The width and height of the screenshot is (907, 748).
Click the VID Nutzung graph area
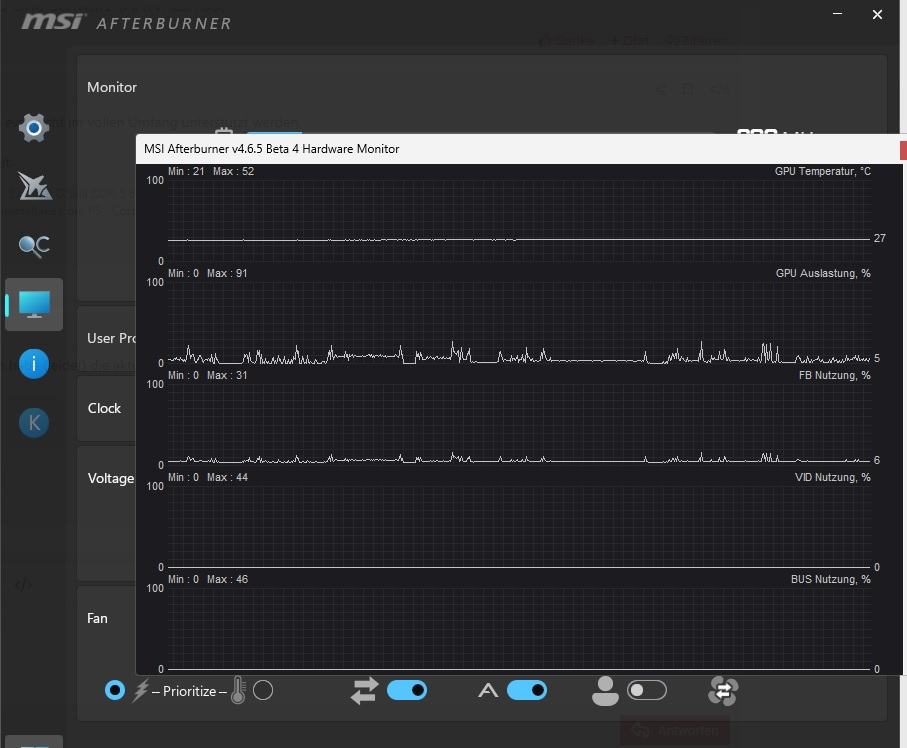point(518,526)
